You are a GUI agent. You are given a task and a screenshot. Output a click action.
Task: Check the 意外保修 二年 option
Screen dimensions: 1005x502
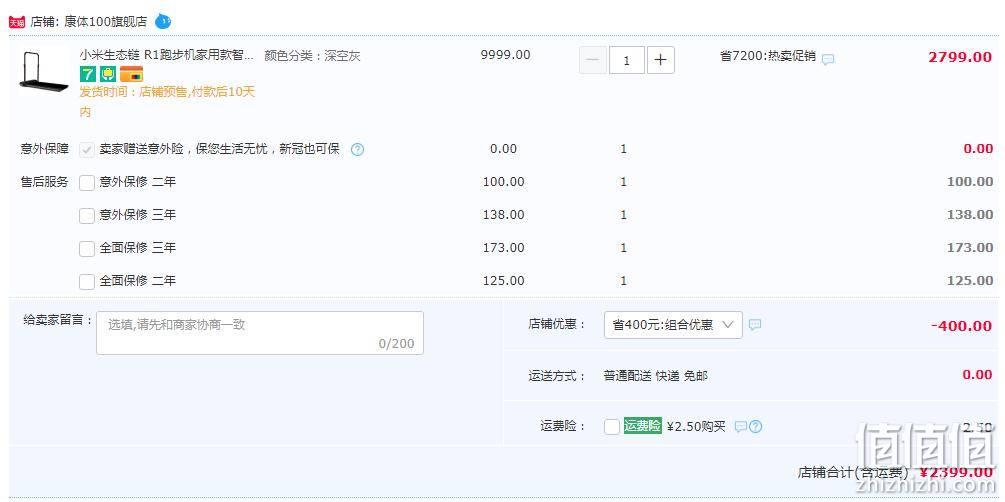pyautogui.click(x=87, y=183)
